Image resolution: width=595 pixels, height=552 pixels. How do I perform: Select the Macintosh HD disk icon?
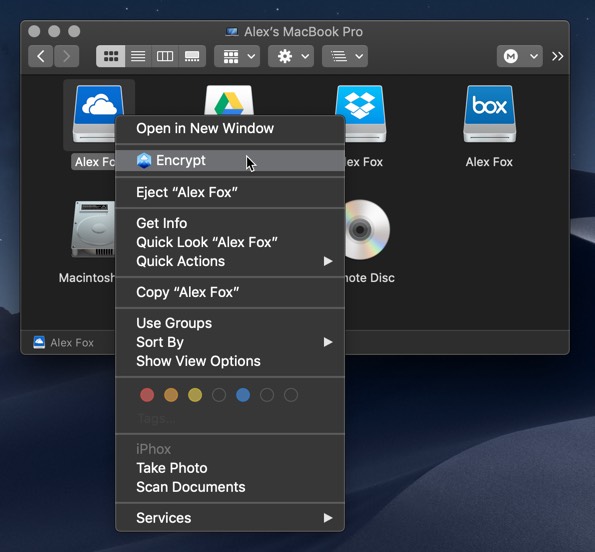[x=93, y=229]
